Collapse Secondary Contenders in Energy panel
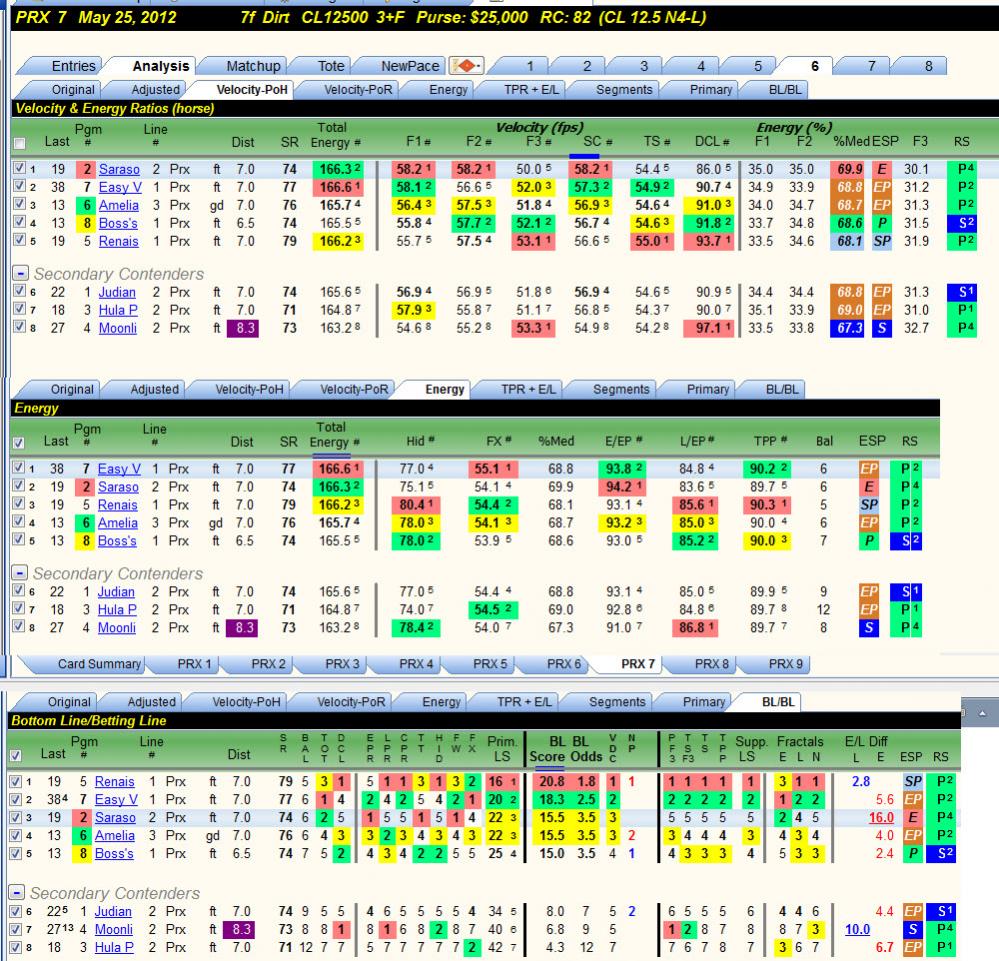Viewport: 999px width, 961px height. coord(20,574)
